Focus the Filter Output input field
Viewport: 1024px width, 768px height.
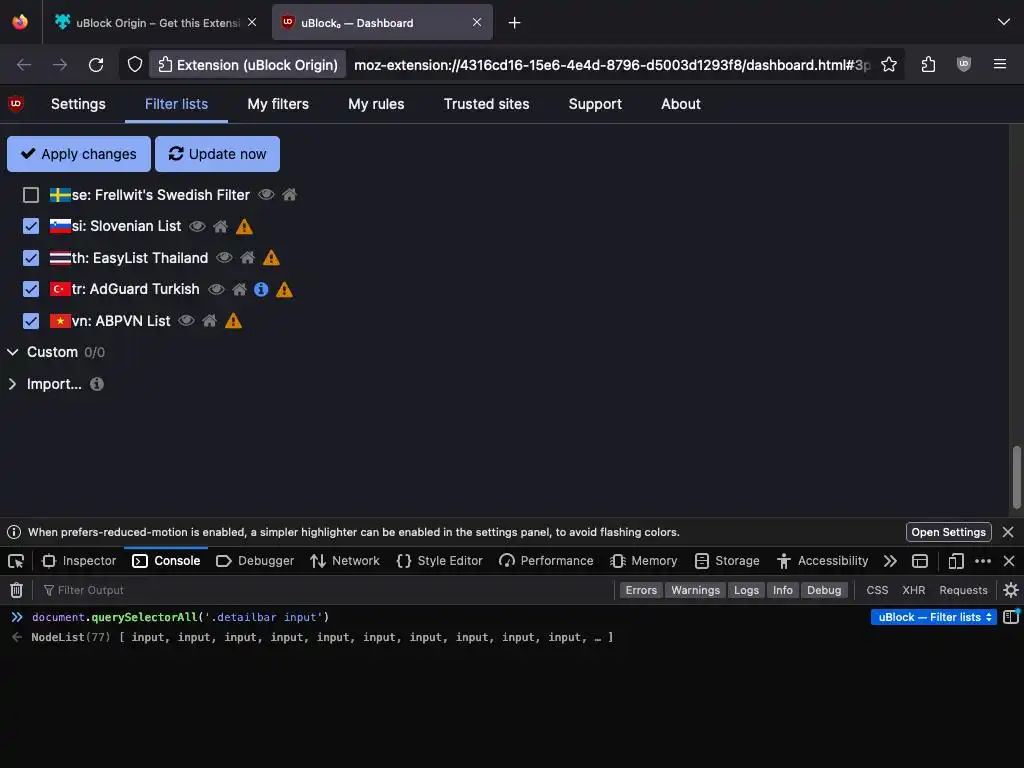point(327,590)
